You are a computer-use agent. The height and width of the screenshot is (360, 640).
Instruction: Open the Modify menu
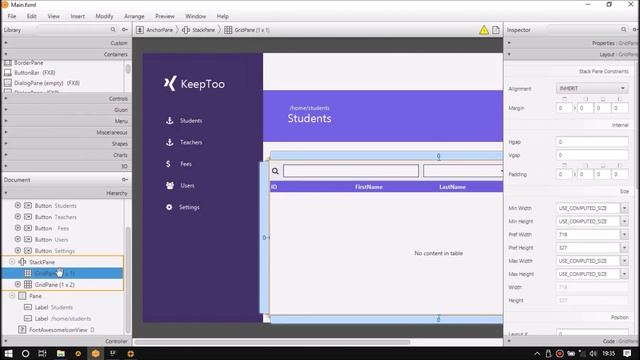click(x=104, y=16)
